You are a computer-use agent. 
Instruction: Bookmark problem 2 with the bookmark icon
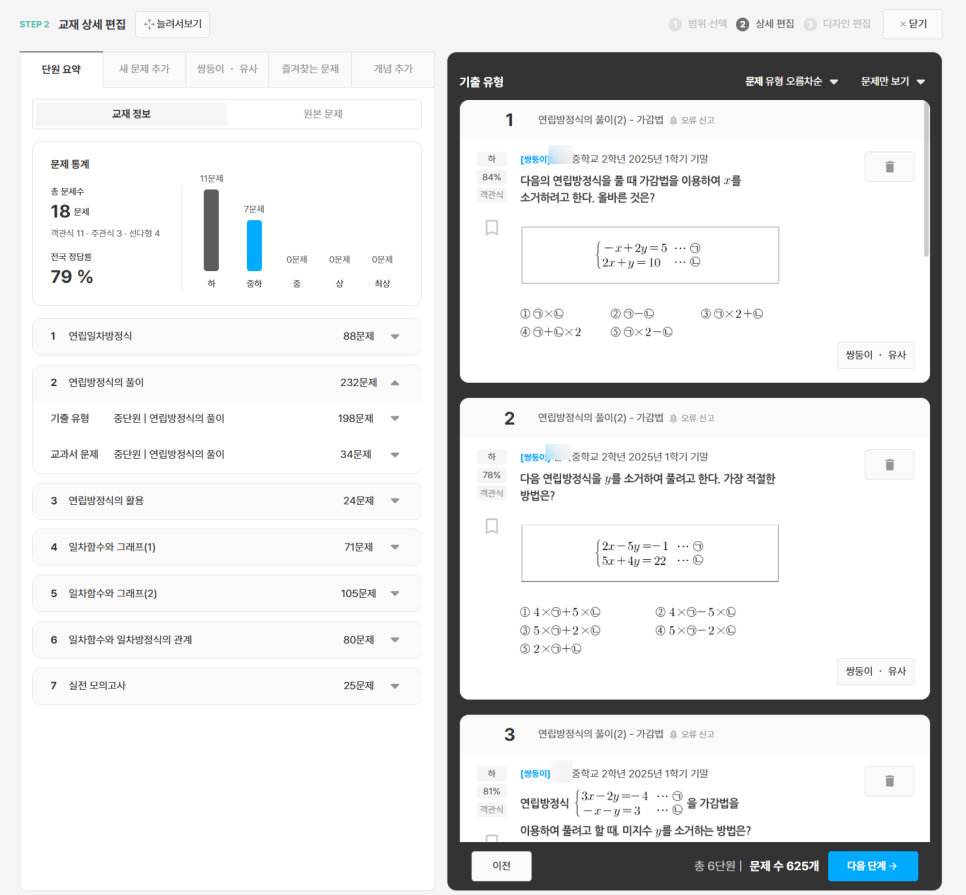click(x=492, y=526)
